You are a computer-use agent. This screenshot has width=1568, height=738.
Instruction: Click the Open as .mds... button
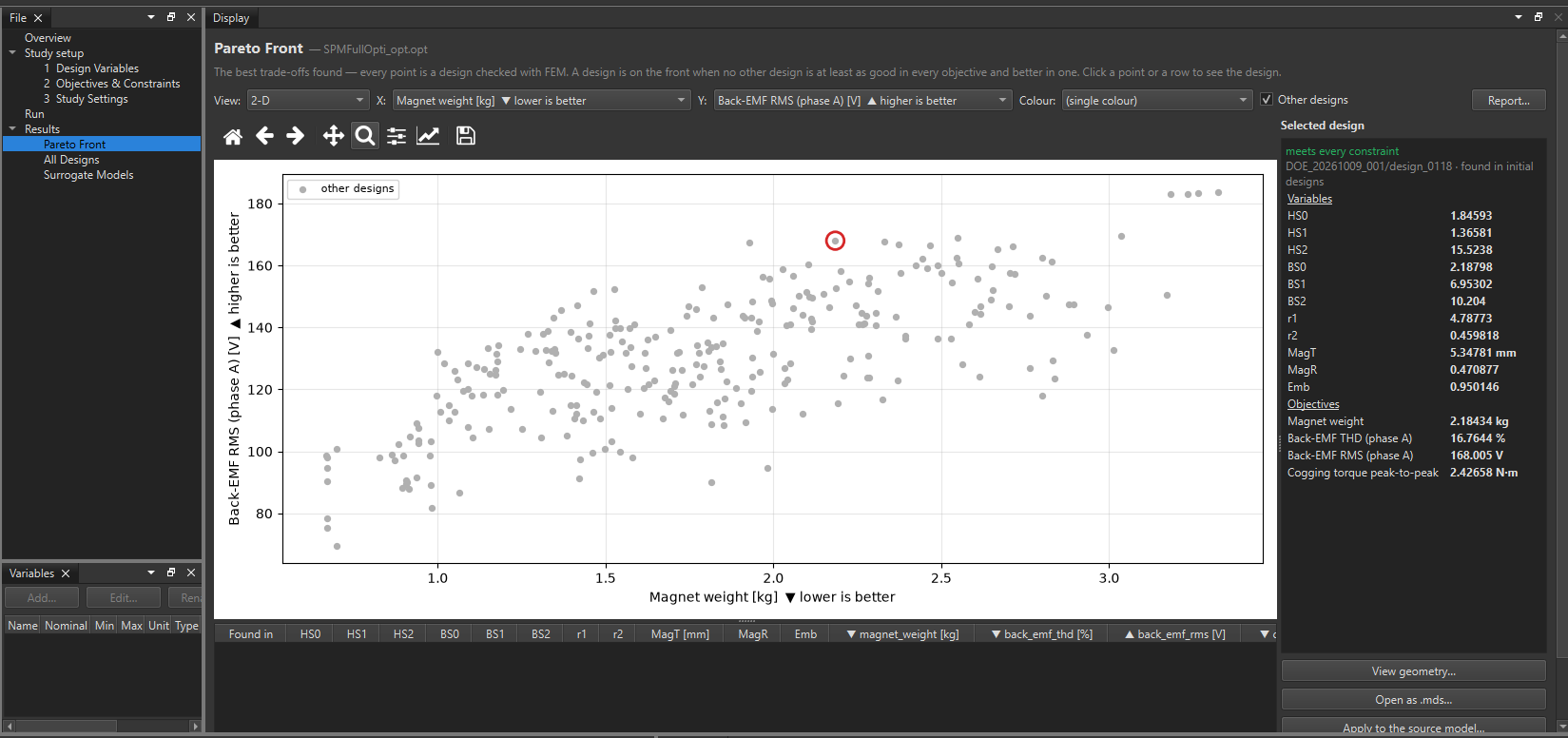(1413, 700)
